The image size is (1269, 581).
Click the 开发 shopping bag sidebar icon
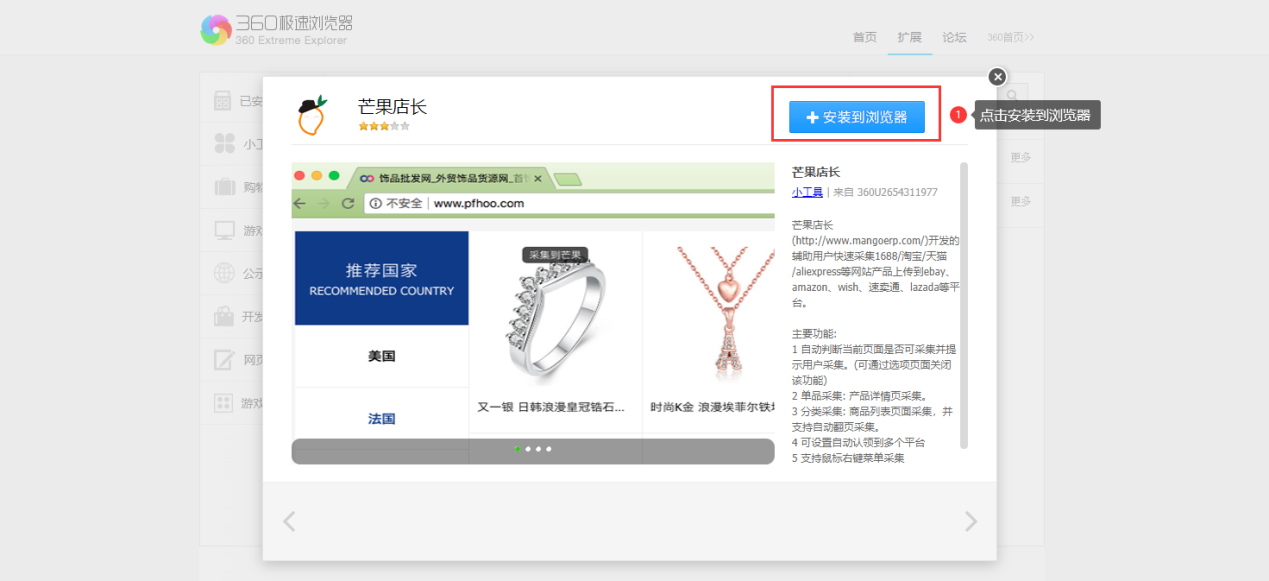pyautogui.click(x=224, y=316)
